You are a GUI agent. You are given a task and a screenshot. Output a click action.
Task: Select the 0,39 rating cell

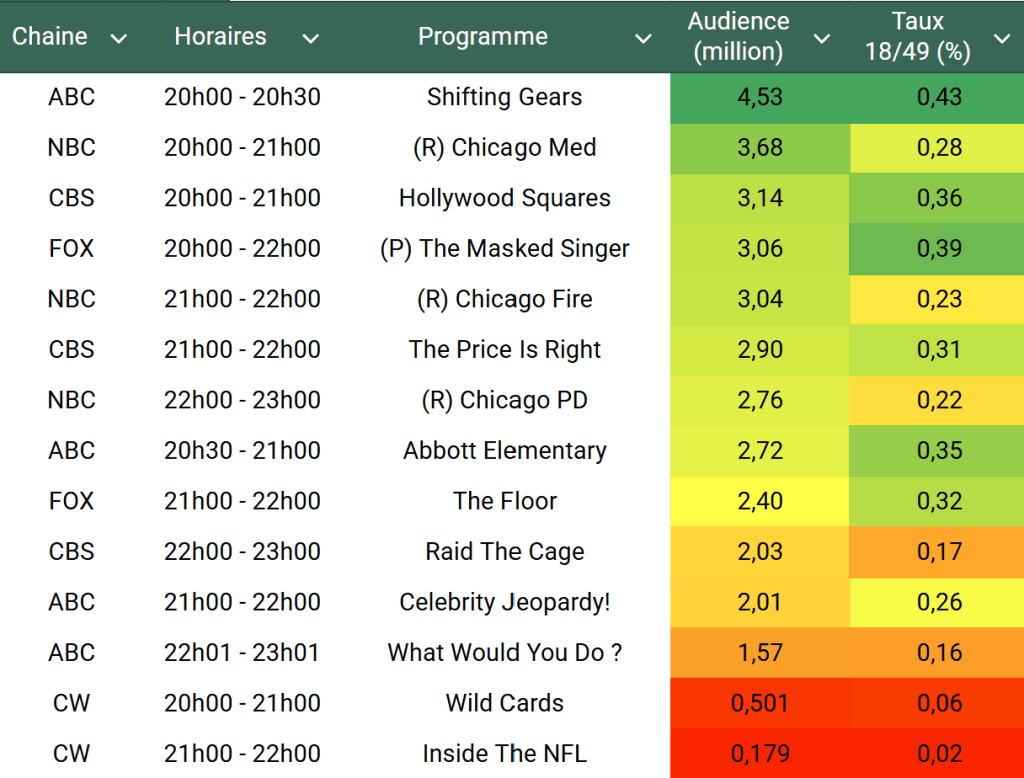pos(939,248)
